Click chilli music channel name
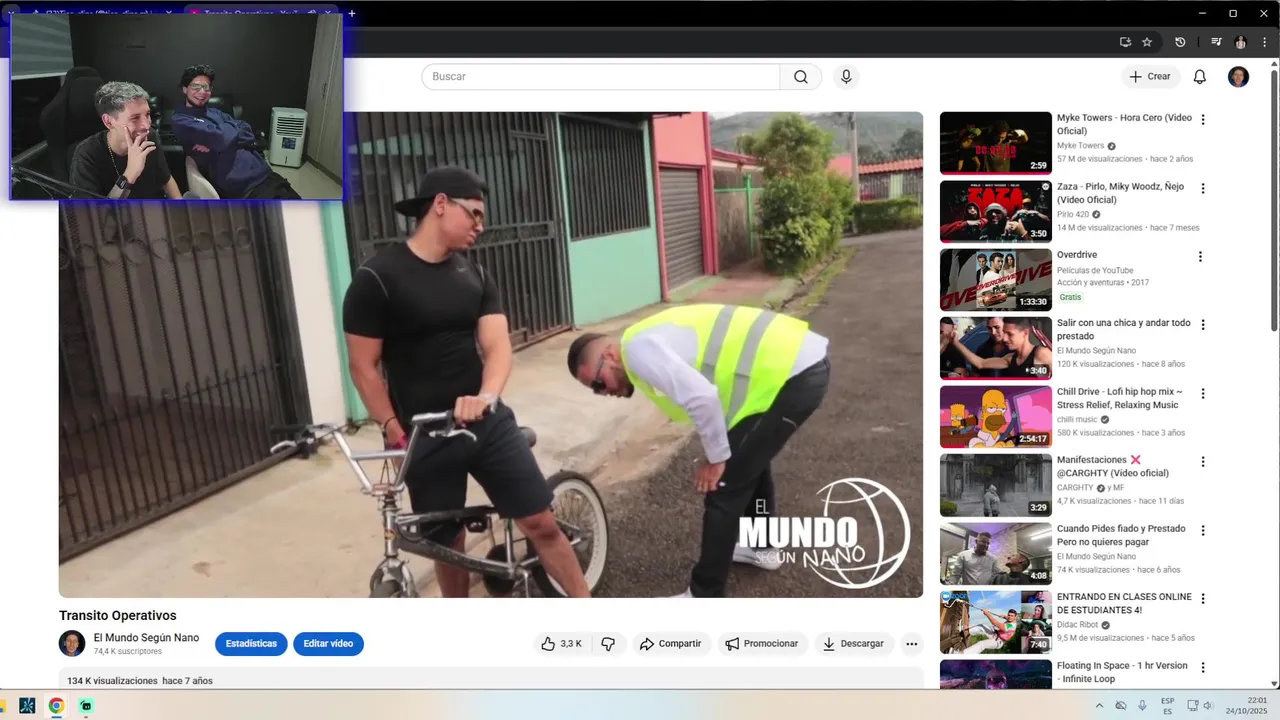This screenshot has height=720, width=1280. click(x=1077, y=419)
